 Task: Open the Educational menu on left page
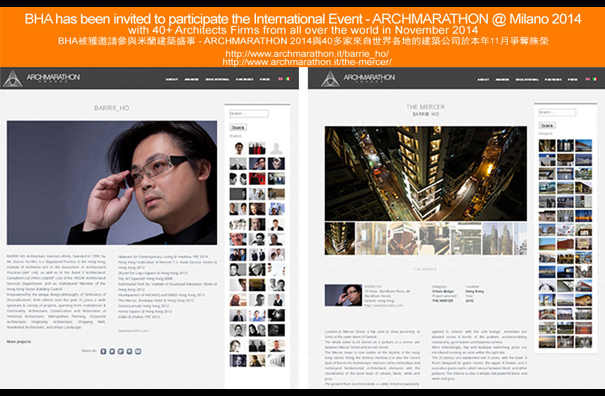[x=217, y=80]
